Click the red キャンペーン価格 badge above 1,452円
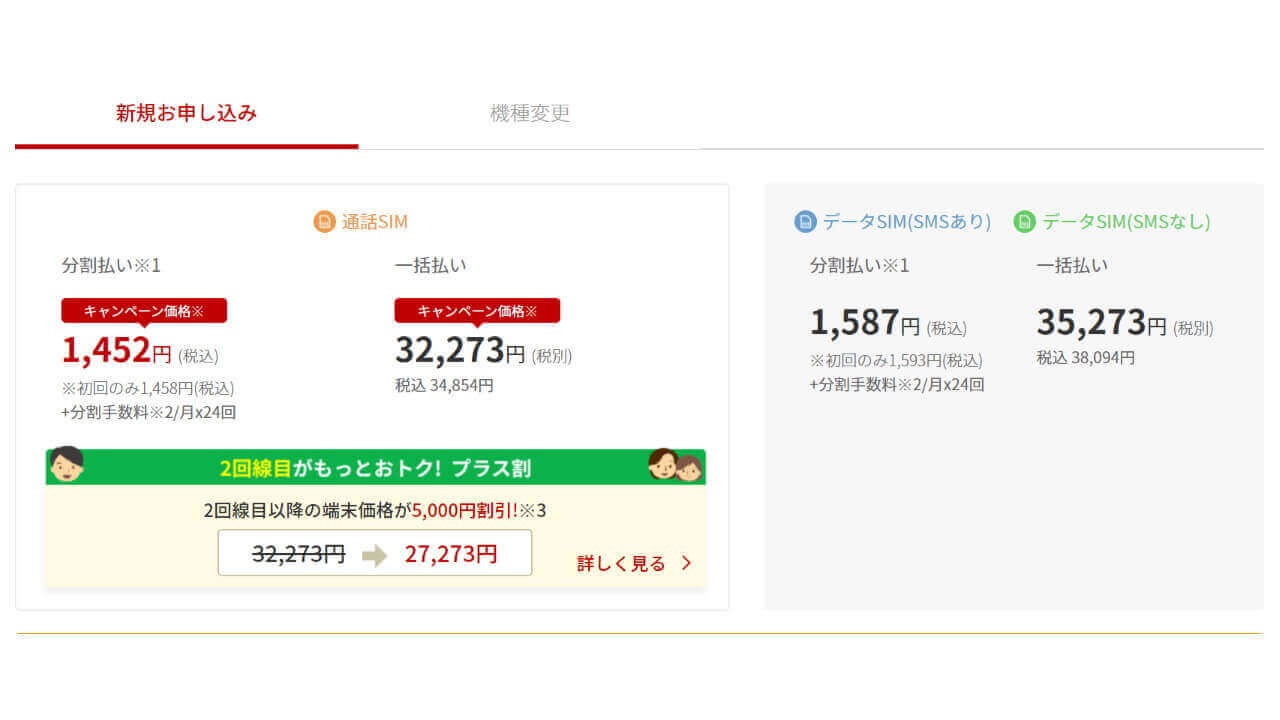 pyautogui.click(x=144, y=311)
